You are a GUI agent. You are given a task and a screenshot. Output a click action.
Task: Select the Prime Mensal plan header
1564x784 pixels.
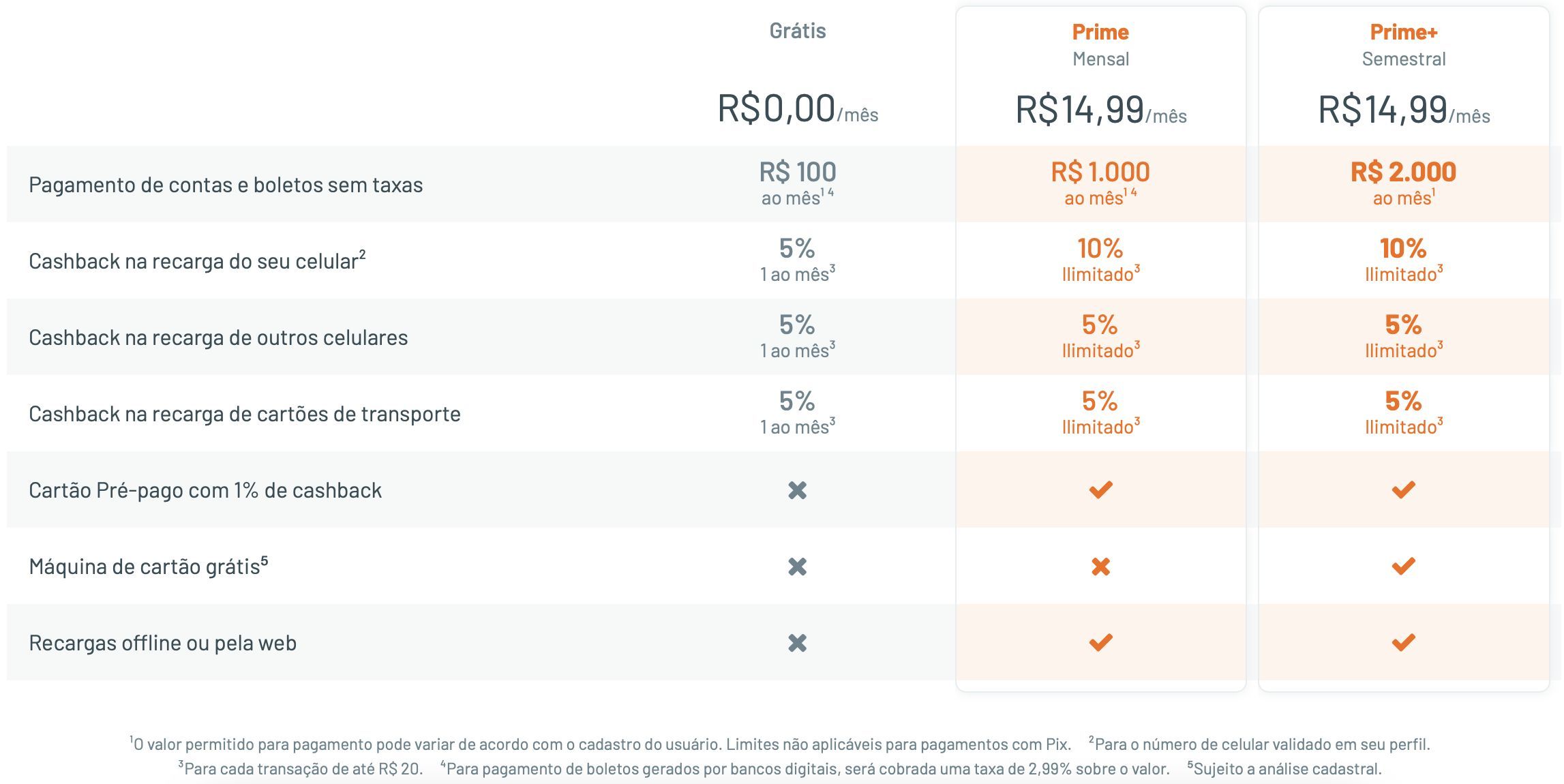pyautogui.click(x=1100, y=45)
